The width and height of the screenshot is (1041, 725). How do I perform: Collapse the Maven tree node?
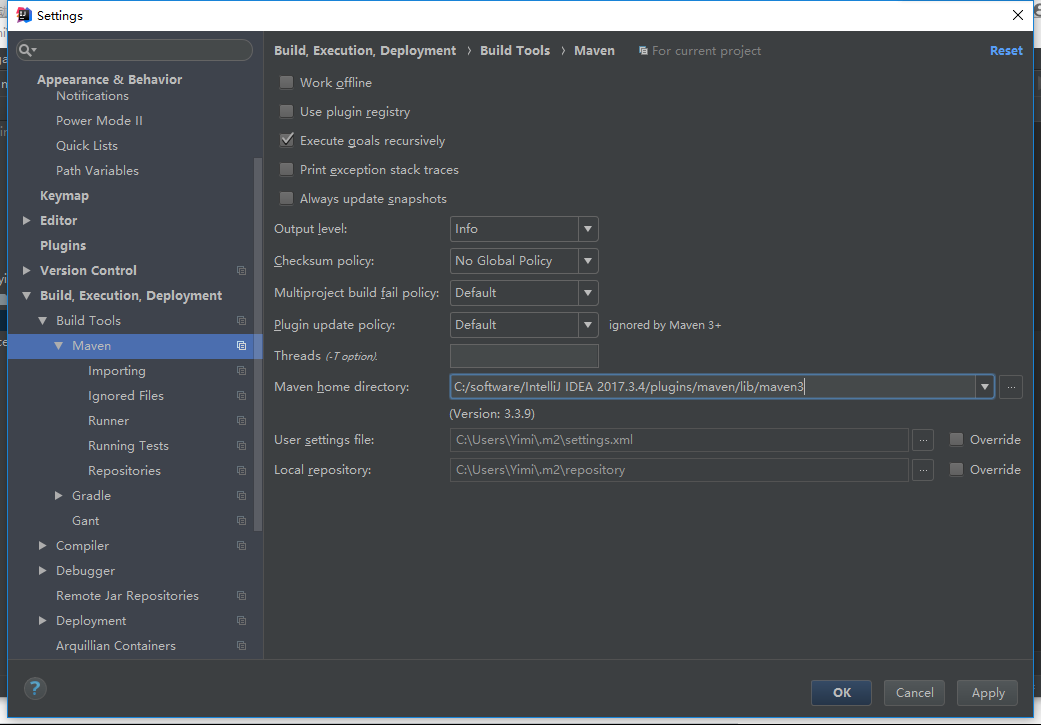tap(58, 346)
